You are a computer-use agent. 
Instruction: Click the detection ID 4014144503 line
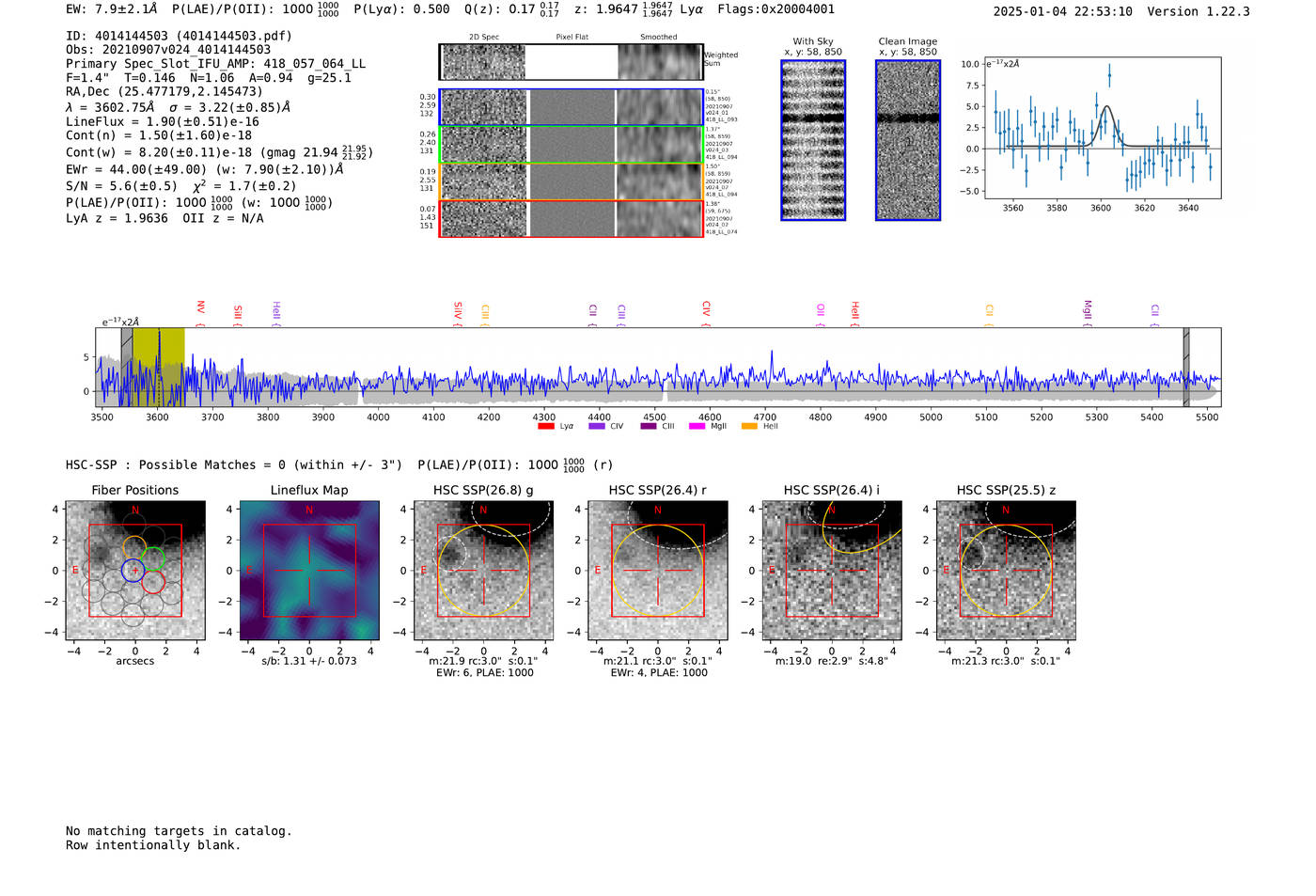(x=179, y=36)
